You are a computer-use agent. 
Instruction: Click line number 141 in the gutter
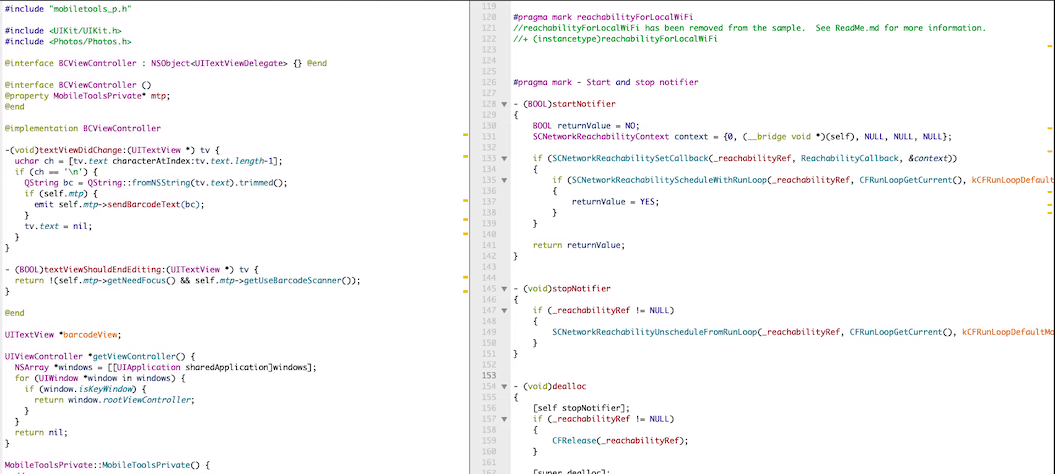tap(489, 245)
